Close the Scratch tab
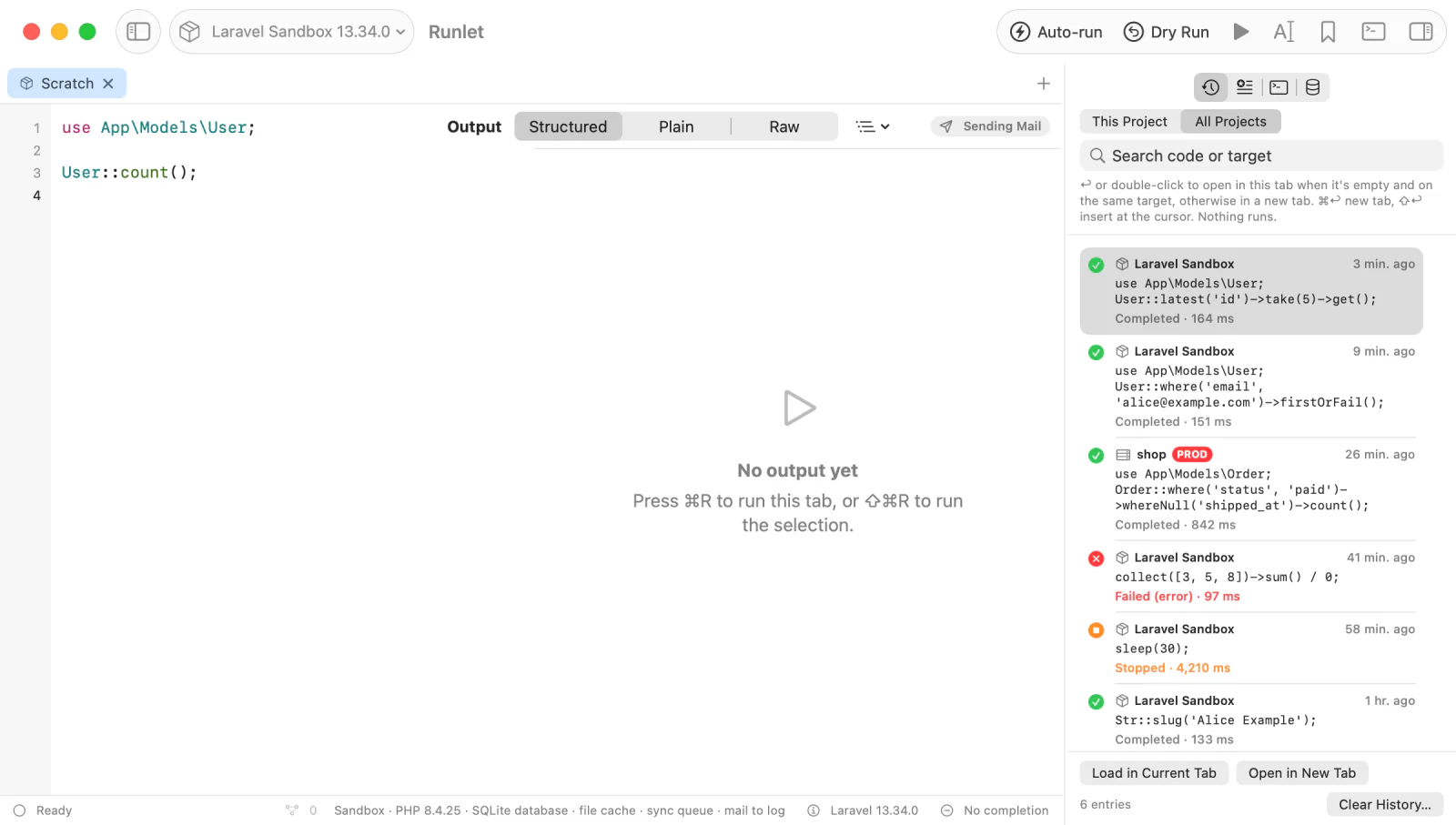1456x825 pixels. pos(108,84)
